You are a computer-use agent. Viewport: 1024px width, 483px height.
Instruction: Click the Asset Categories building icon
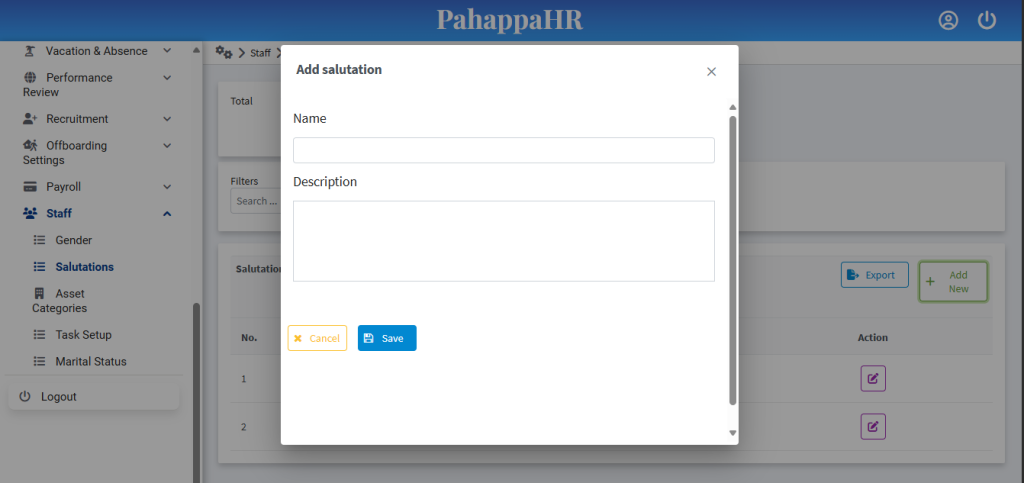[39, 294]
